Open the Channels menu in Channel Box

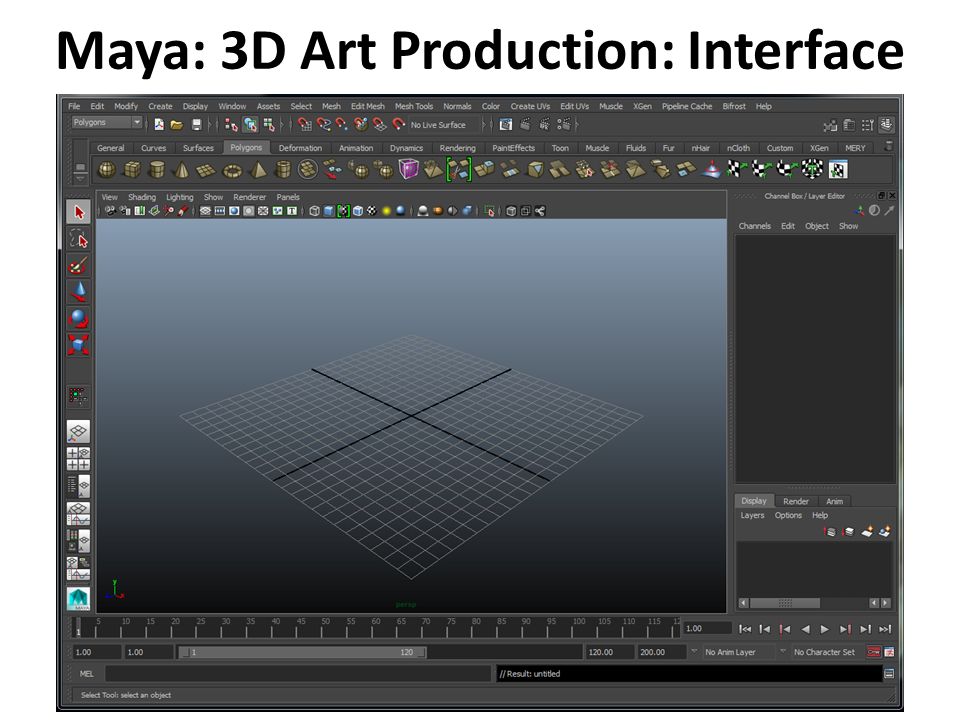(x=754, y=226)
